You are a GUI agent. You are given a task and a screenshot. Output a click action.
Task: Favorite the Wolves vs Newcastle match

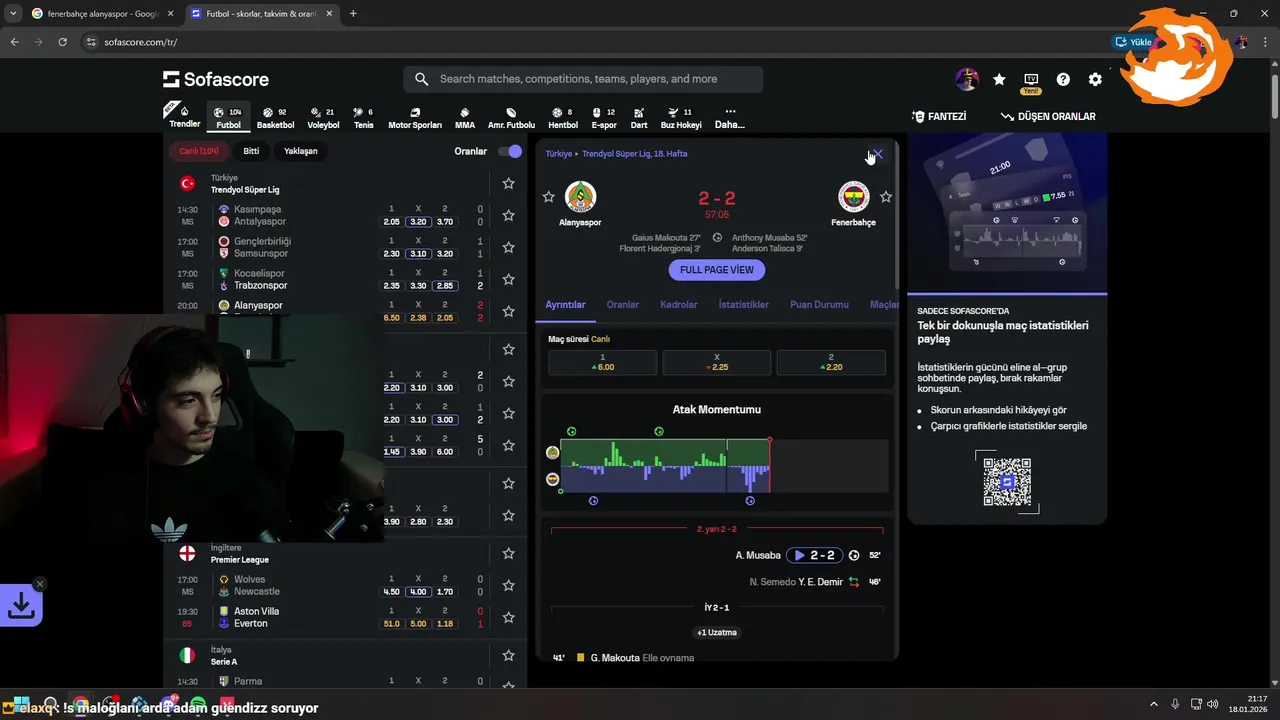point(508,585)
